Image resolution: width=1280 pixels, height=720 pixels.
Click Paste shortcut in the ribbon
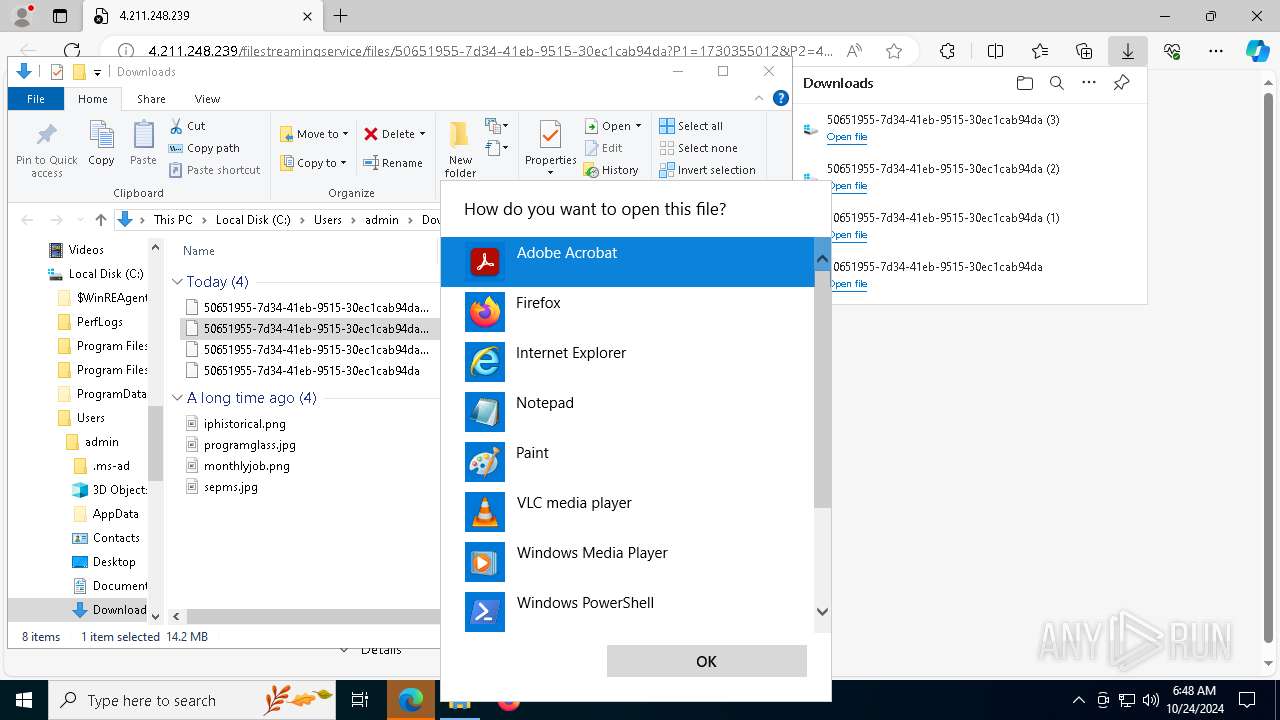[215, 170]
